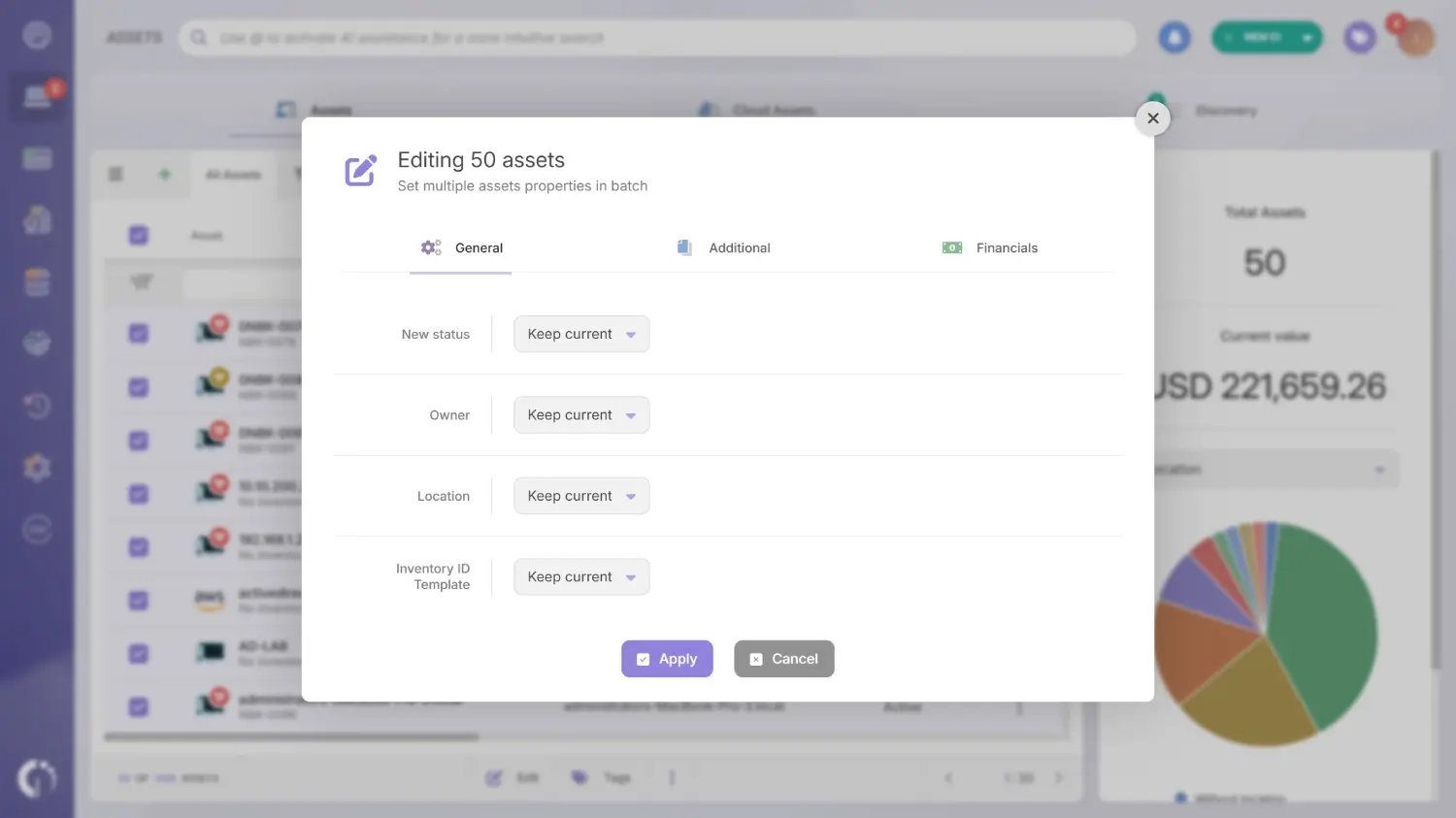Image resolution: width=1456 pixels, height=818 pixels.
Task: Click the Apply button
Action: 667,659
